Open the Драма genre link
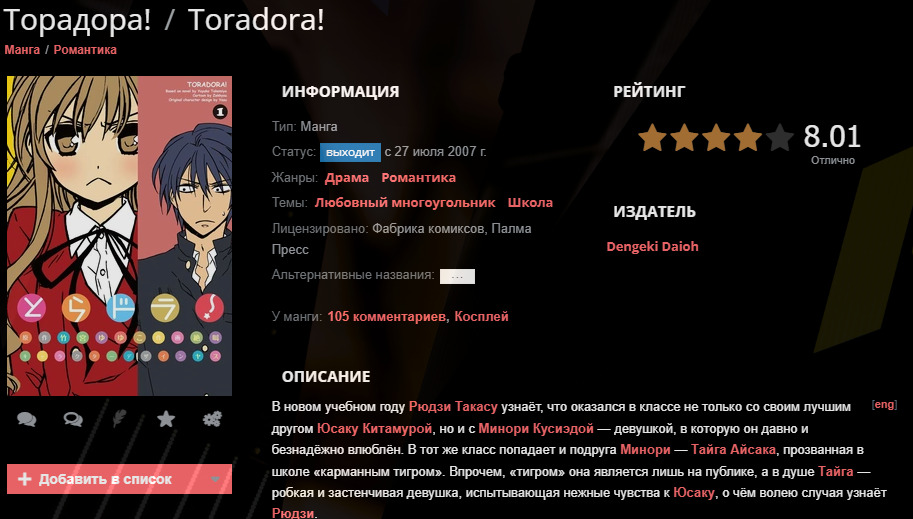Viewport: 913px width, 519px height. tap(347, 178)
